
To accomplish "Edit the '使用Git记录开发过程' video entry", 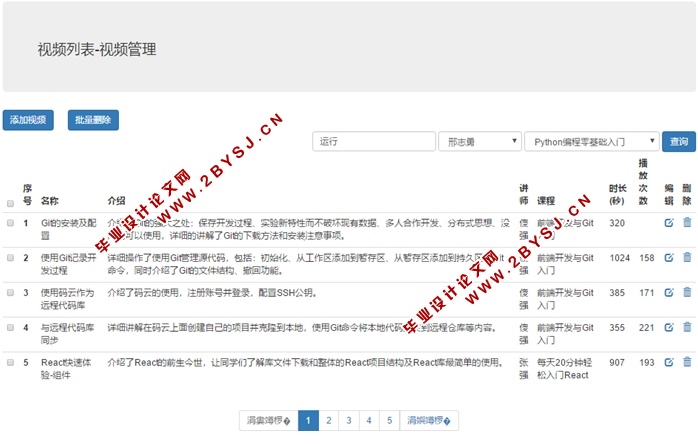I will tap(669, 258).
